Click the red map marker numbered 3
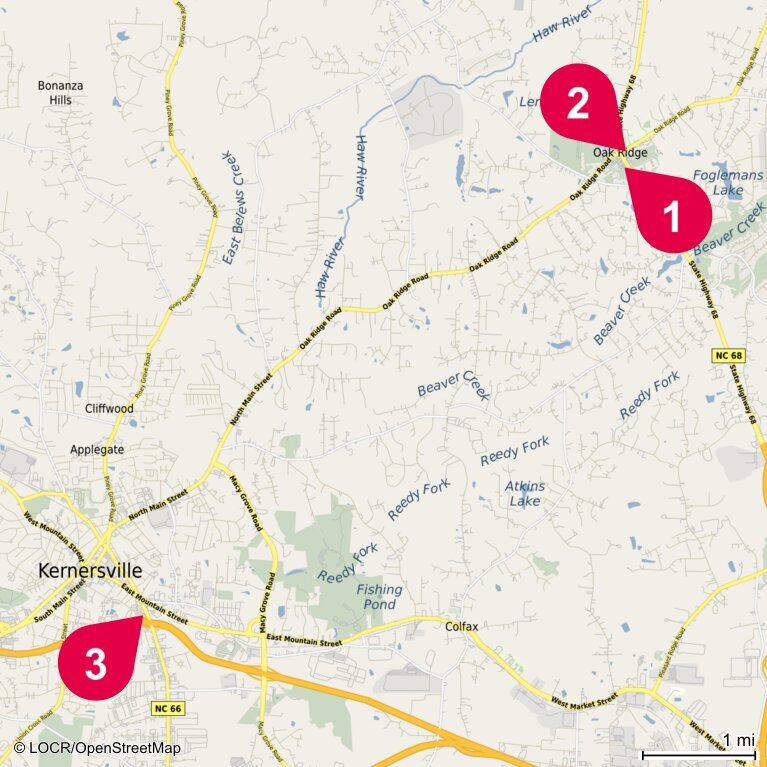The height and width of the screenshot is (767, 767). coord(99,658)
